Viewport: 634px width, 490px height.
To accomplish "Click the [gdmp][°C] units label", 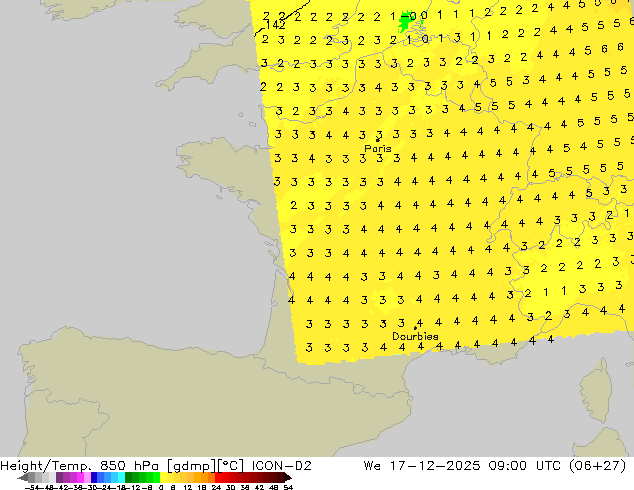I will coord(205,466).
